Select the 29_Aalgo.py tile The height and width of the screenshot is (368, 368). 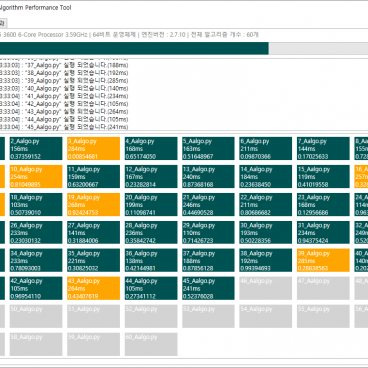(208, 233)
